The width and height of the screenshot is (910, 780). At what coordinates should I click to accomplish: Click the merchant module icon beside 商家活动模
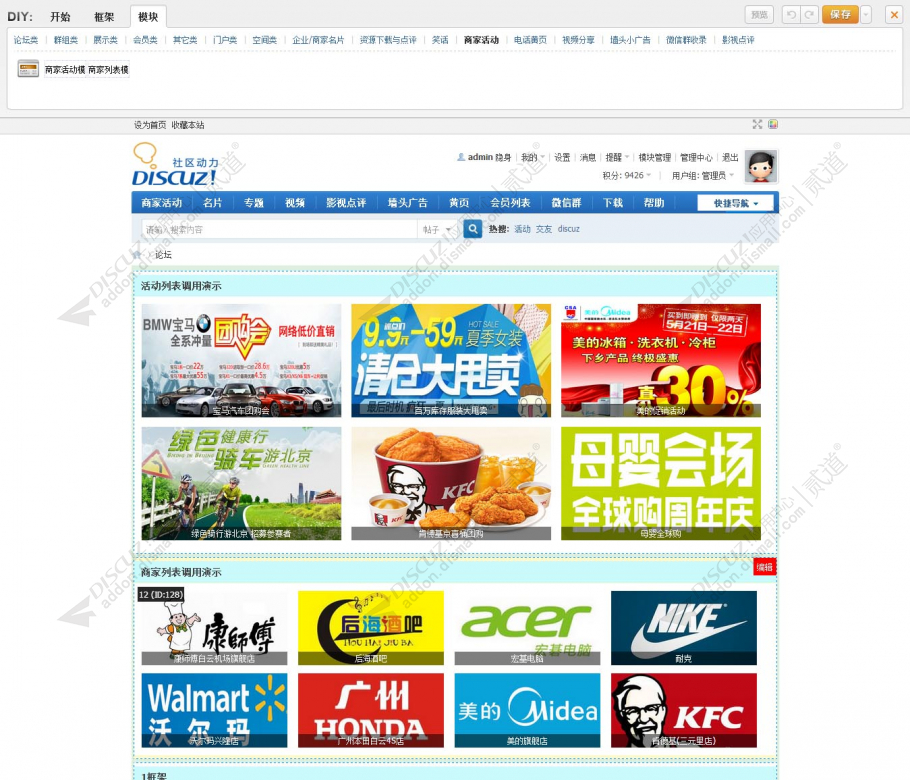[28, 68]
